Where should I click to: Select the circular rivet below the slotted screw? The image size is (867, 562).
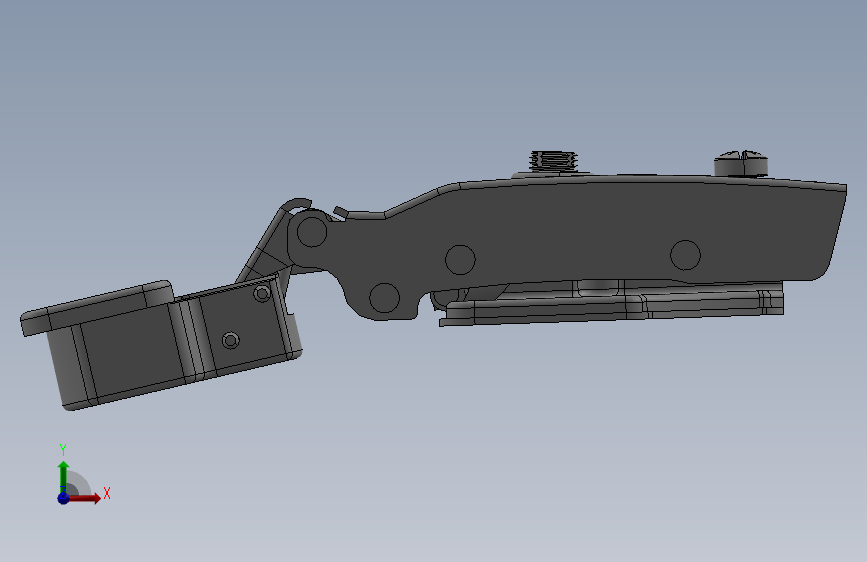coord(686,255)
